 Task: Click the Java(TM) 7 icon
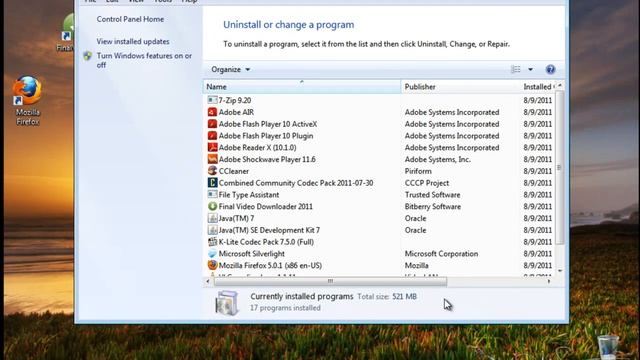(212, 218)
